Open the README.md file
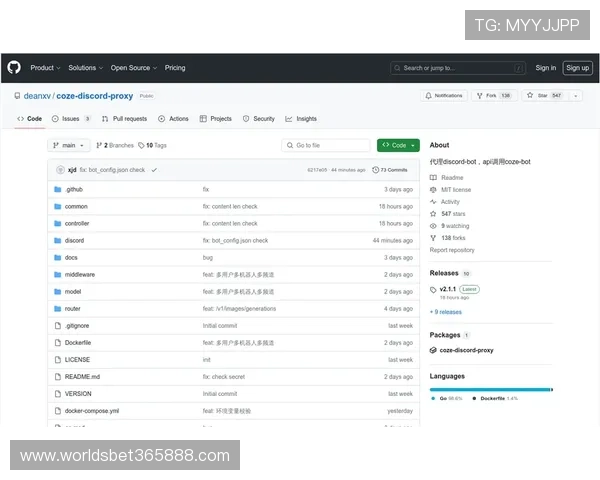Image resolution: width=600 pixels, height=480 pixels. [82, 377]
